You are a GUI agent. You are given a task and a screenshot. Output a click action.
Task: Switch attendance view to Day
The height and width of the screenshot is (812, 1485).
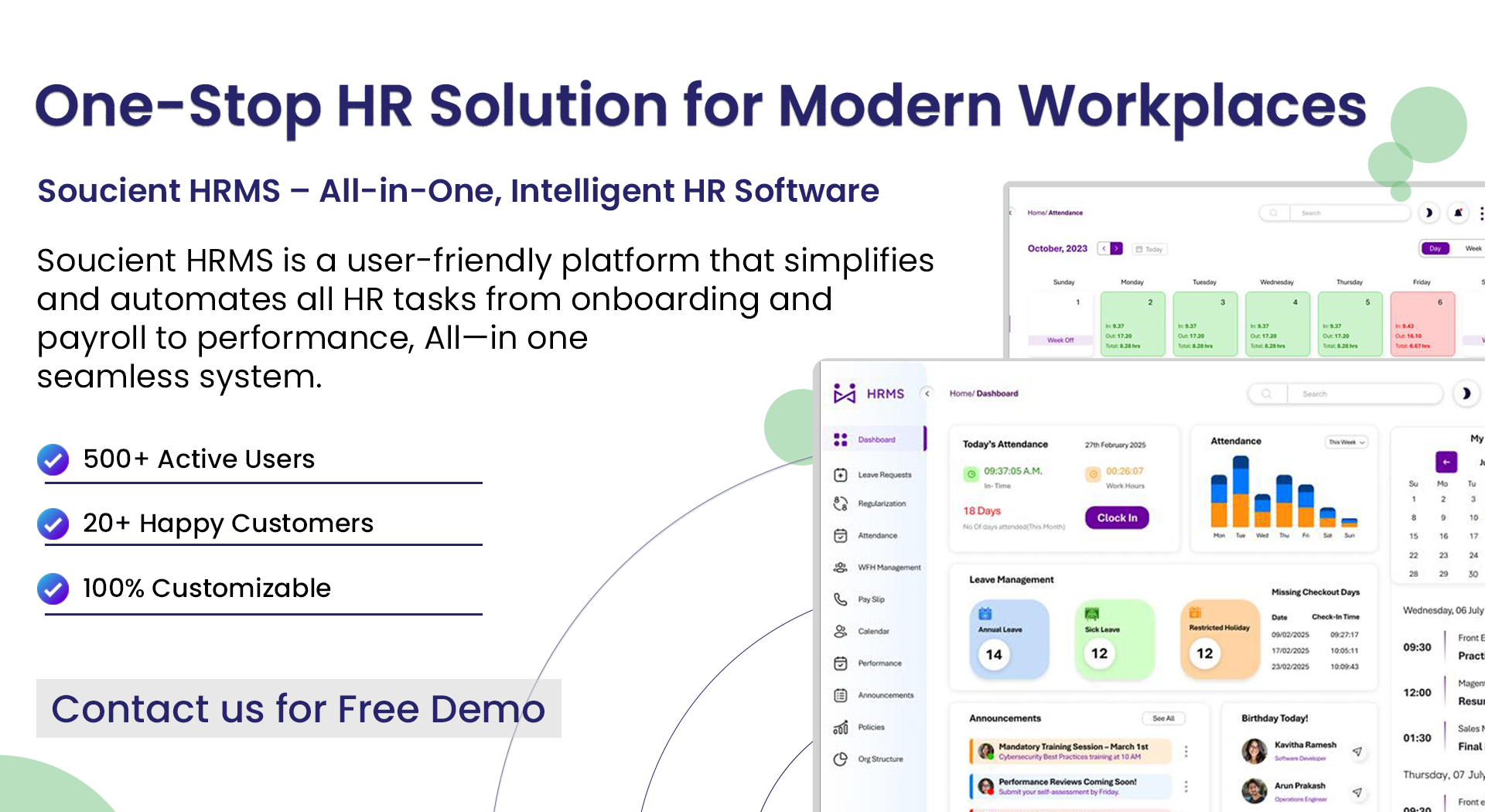point(1435,248)
